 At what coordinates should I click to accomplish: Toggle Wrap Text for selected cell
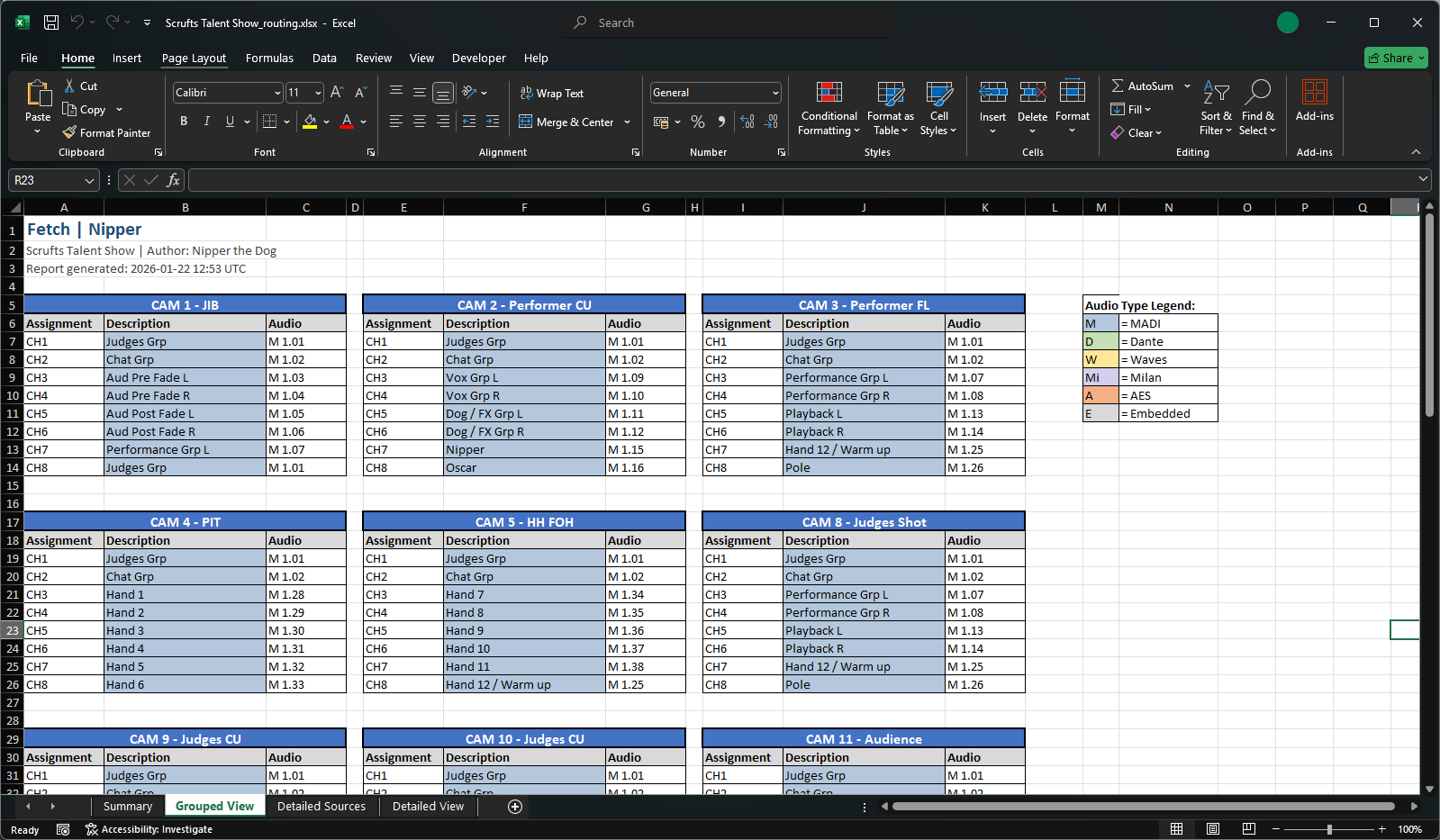point(551,94)
